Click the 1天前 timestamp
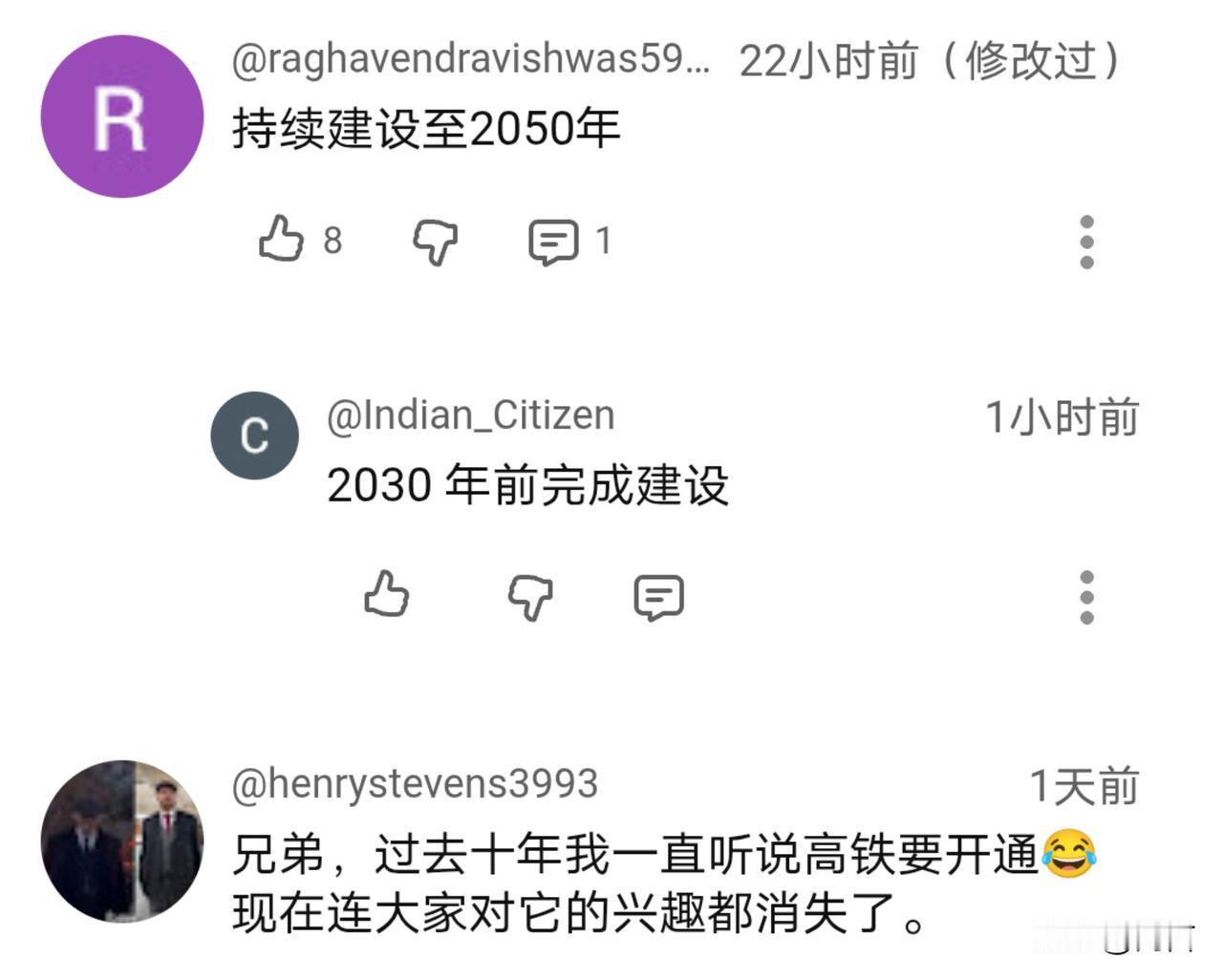 tap(1084, 787)
